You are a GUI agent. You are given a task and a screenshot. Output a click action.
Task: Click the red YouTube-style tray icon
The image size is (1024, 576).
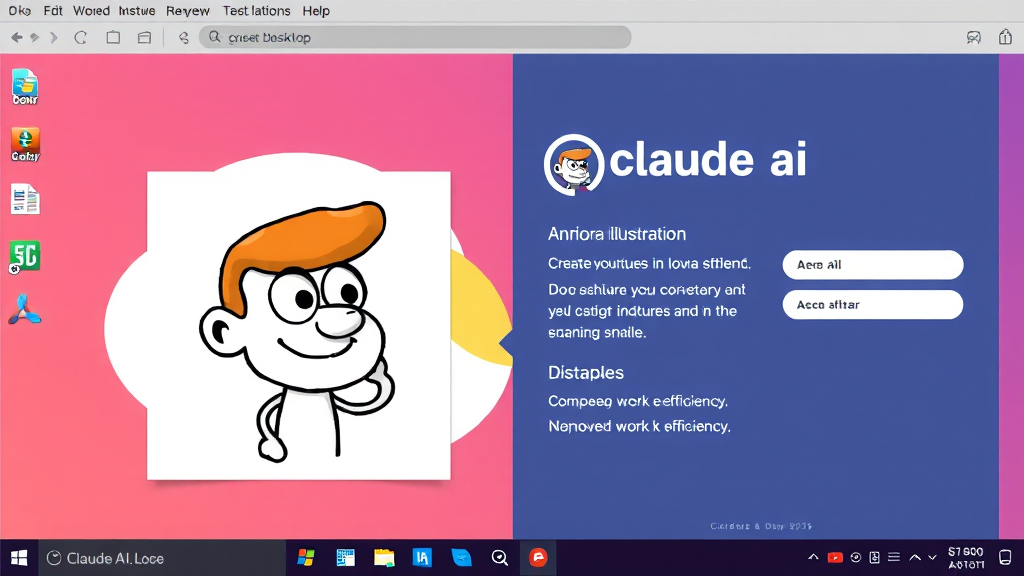[835, 557]
